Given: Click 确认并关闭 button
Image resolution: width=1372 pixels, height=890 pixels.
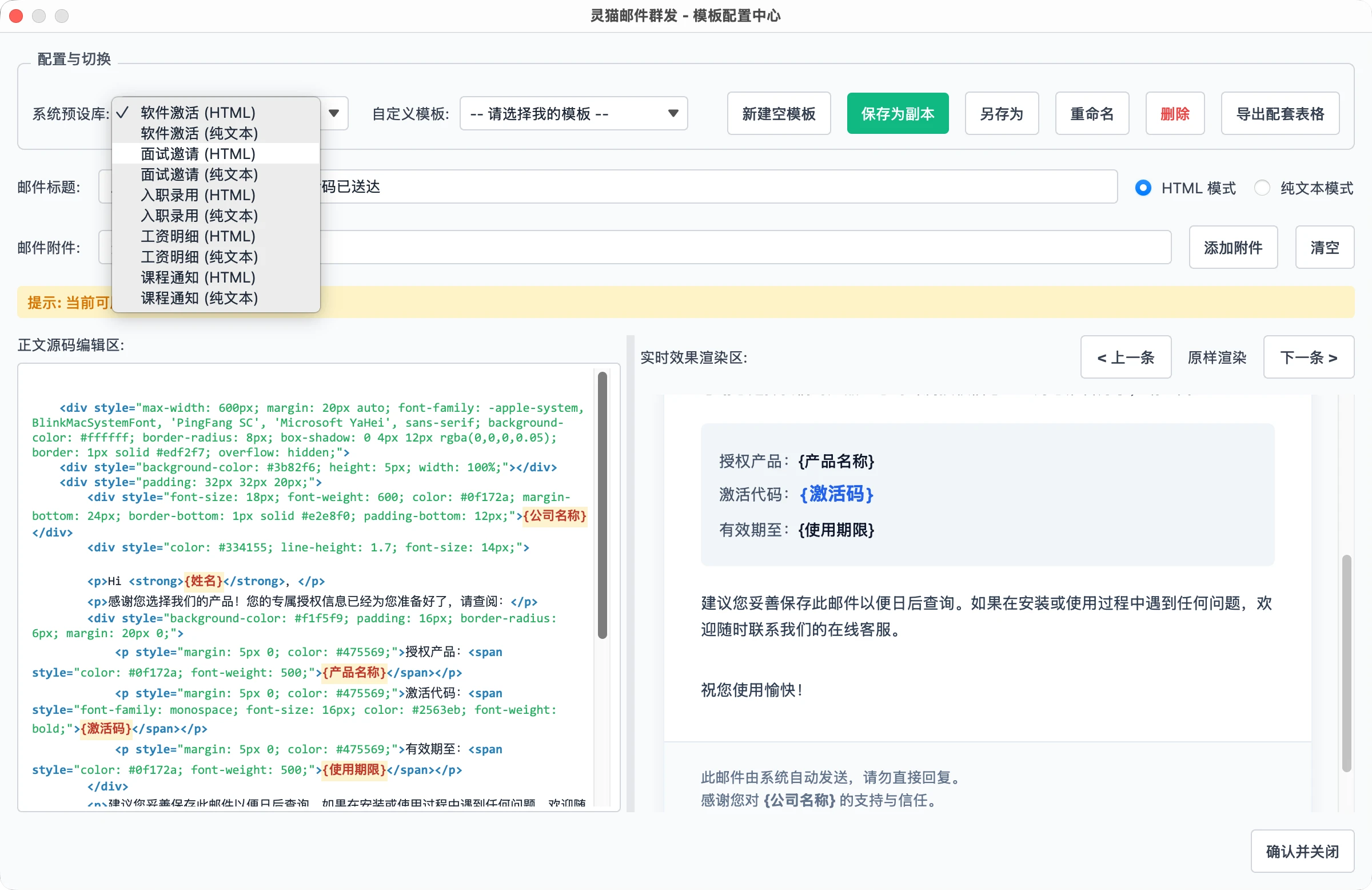Looking at the screenshot, I should (1302, 851).
